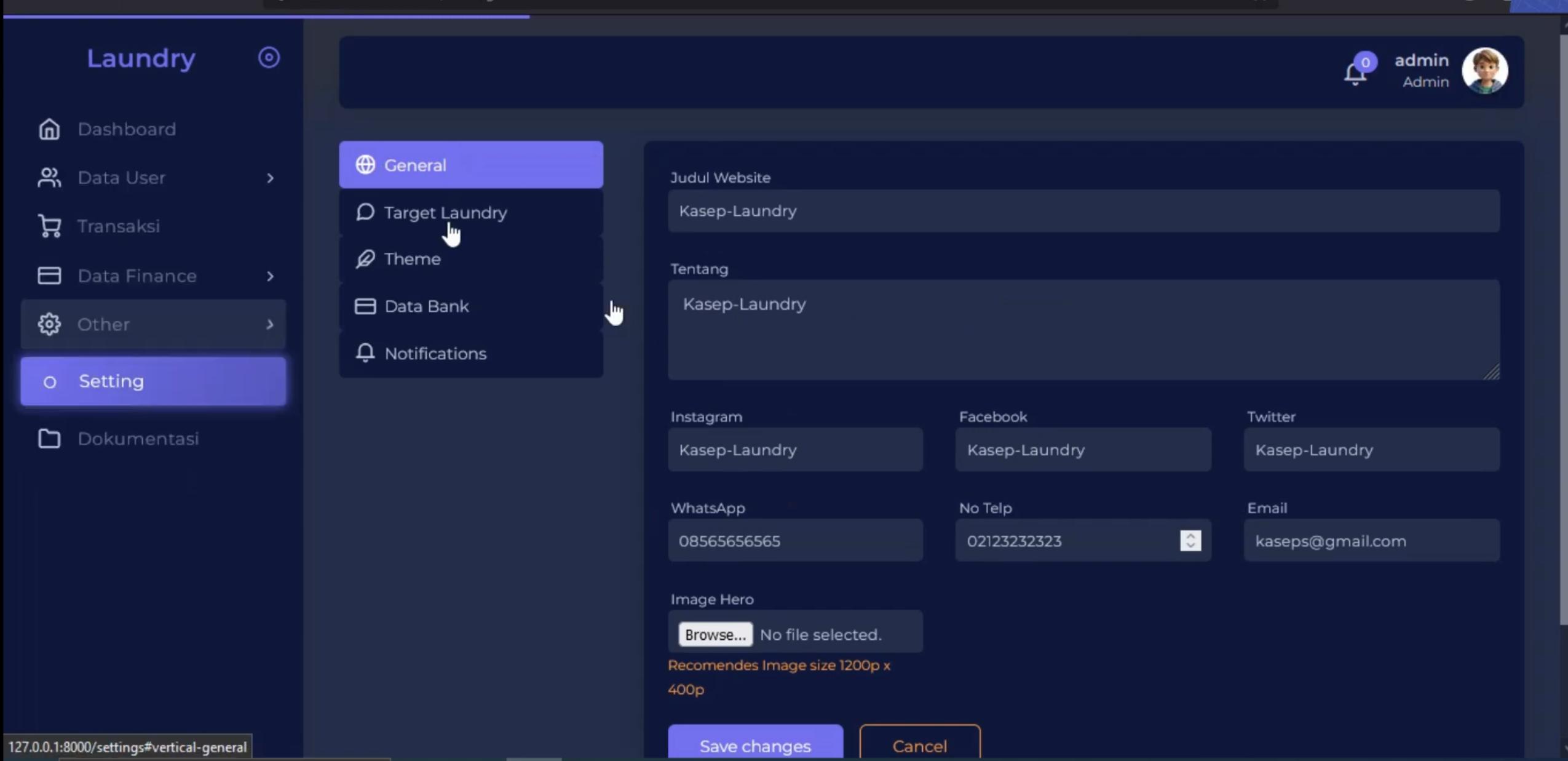Expand the Other submenu chevron

[x=270, y=324]
